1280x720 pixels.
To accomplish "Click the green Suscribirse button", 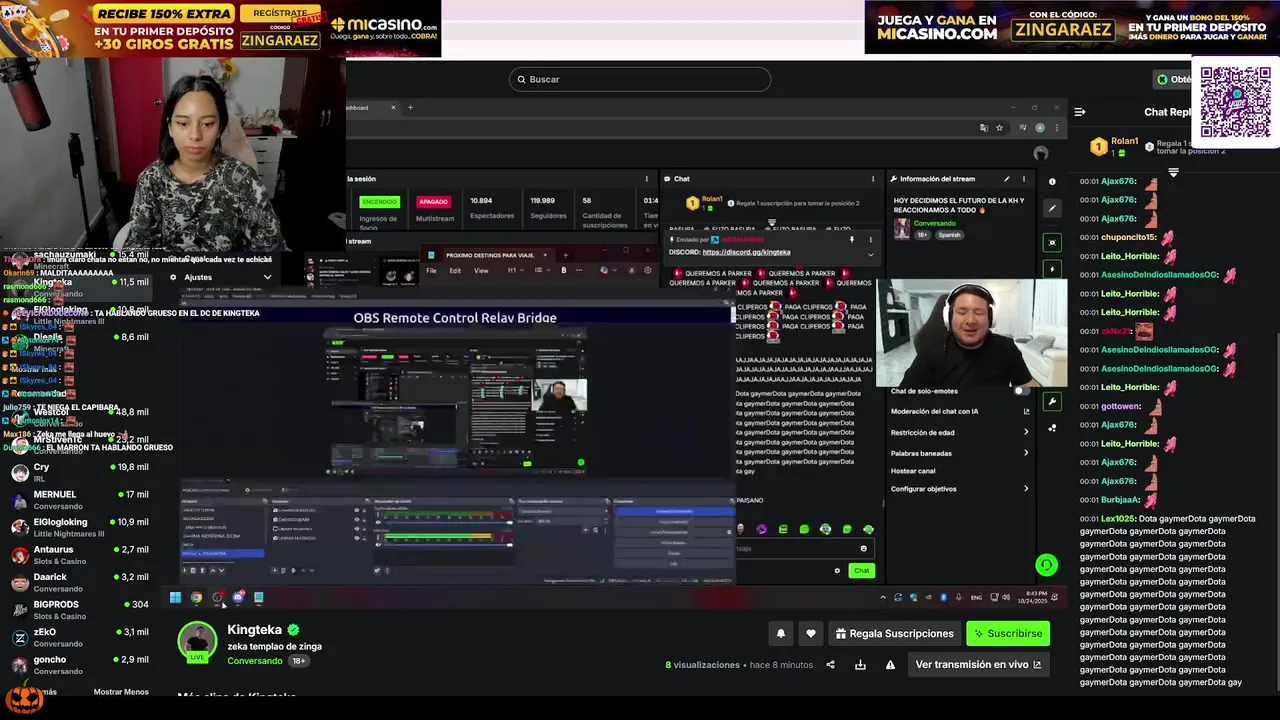I will pos(1008,633).
